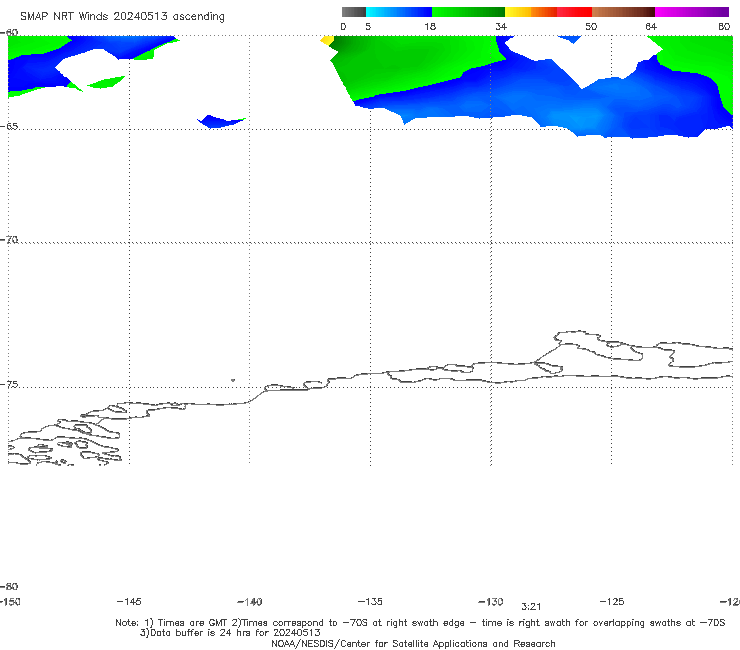The image size is (740, 650).
Task: Click the latitude label '-75'
Action: [x=9, y=385]
